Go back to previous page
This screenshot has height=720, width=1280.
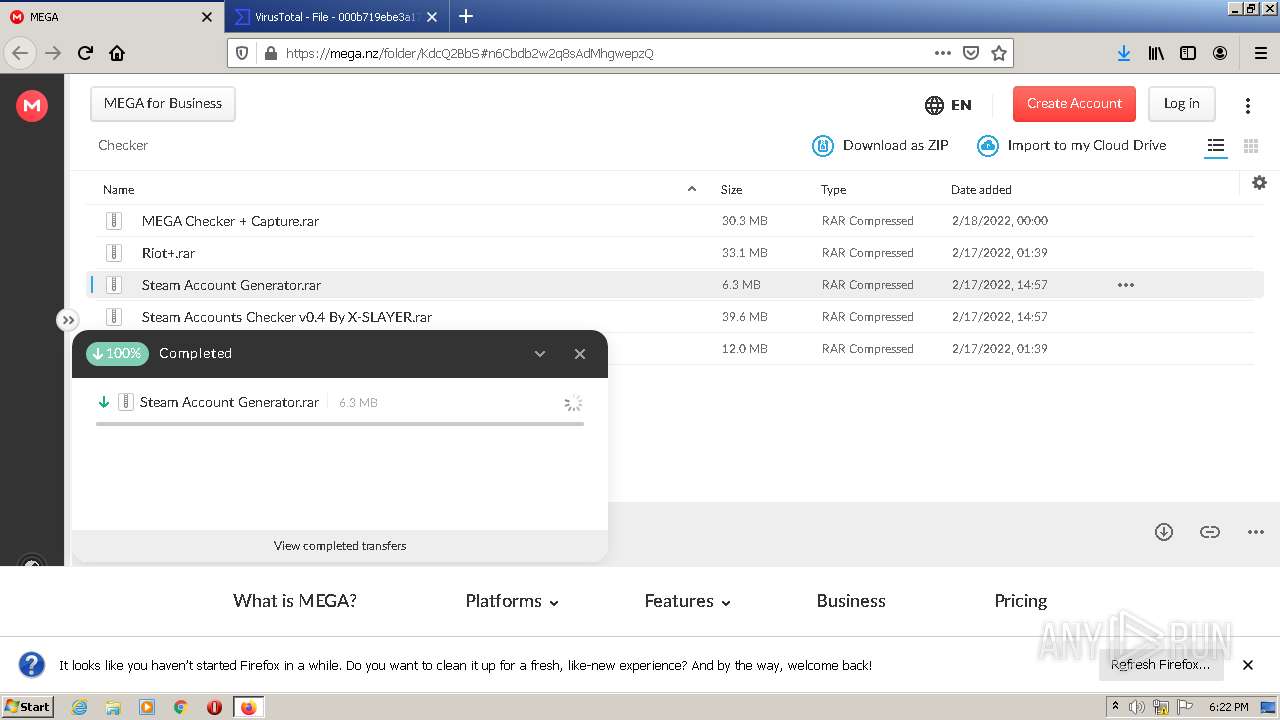20,53
